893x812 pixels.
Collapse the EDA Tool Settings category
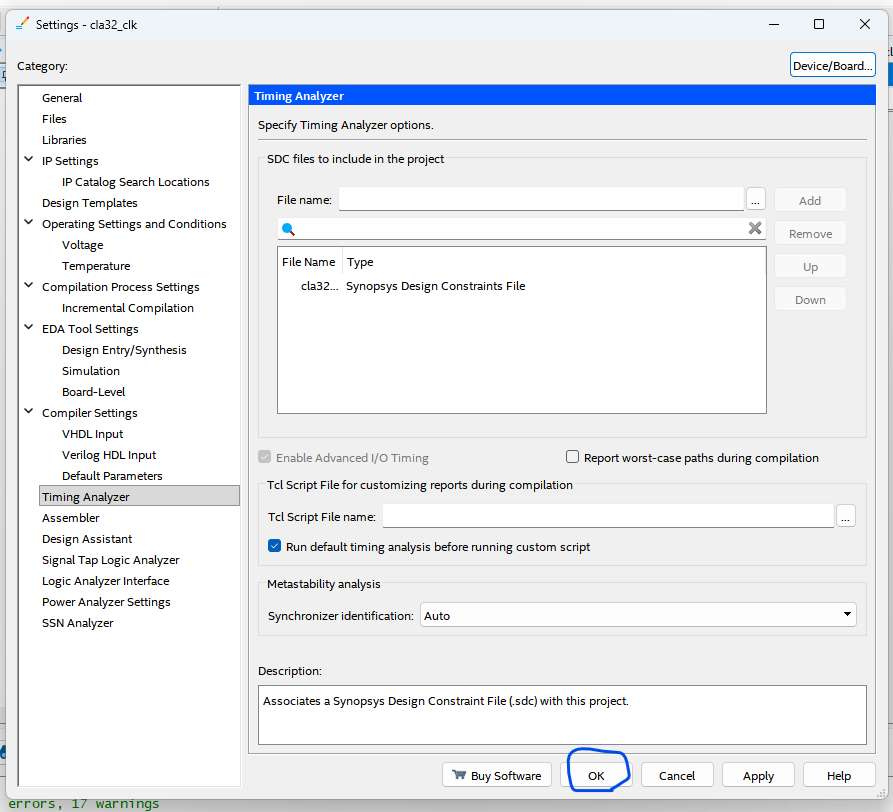pos(29,328)
